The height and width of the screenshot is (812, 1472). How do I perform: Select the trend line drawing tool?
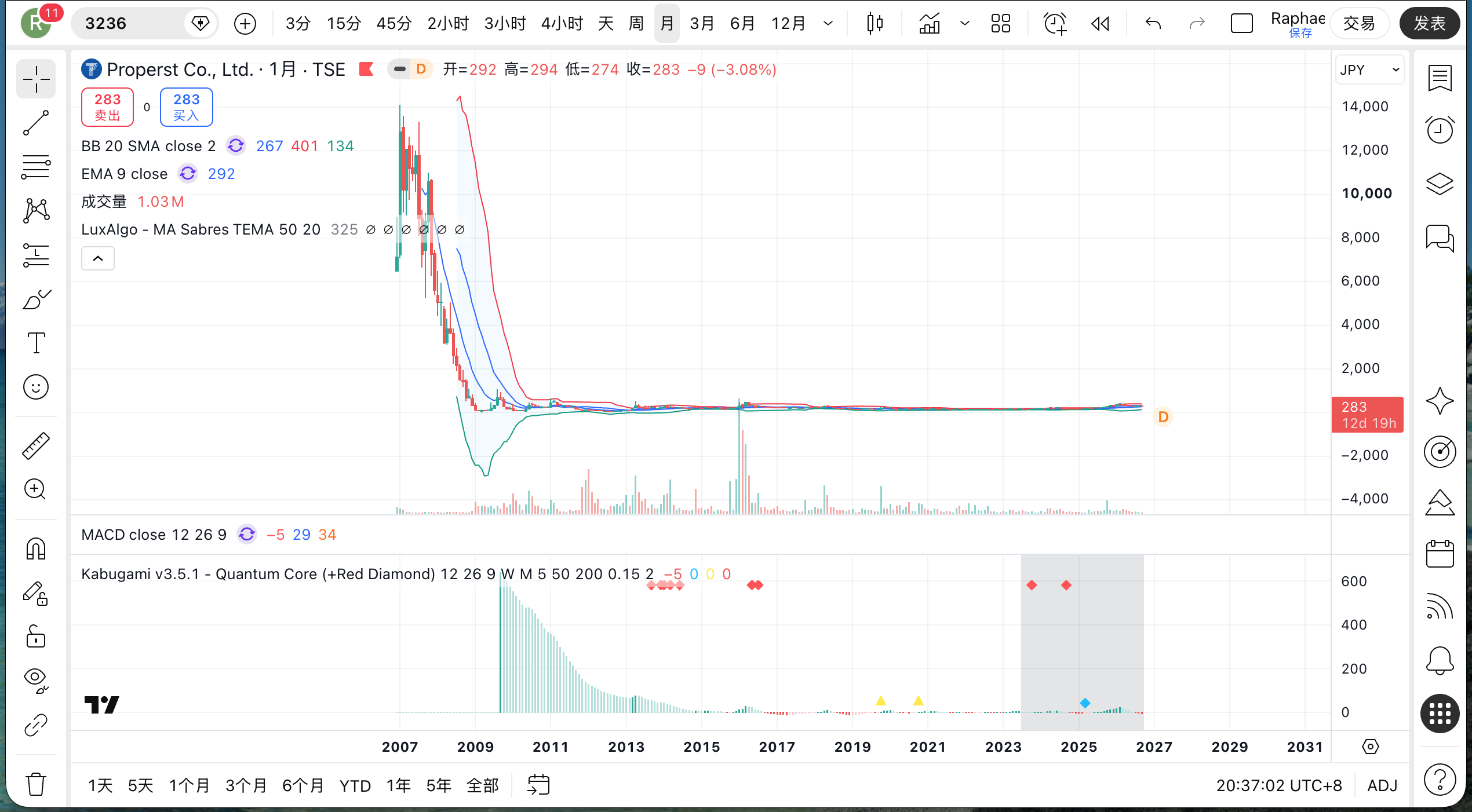click(x=36, y=123)
